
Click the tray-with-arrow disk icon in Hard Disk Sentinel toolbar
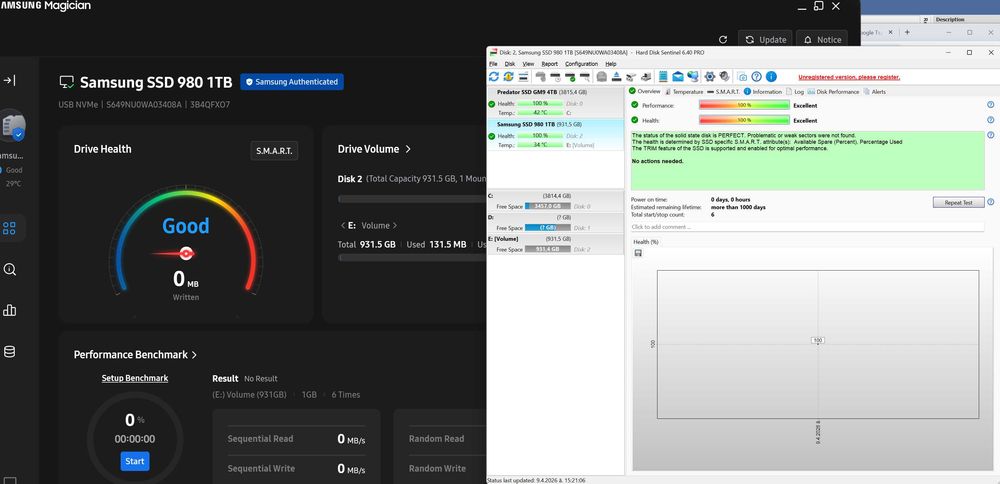point(616,77)
